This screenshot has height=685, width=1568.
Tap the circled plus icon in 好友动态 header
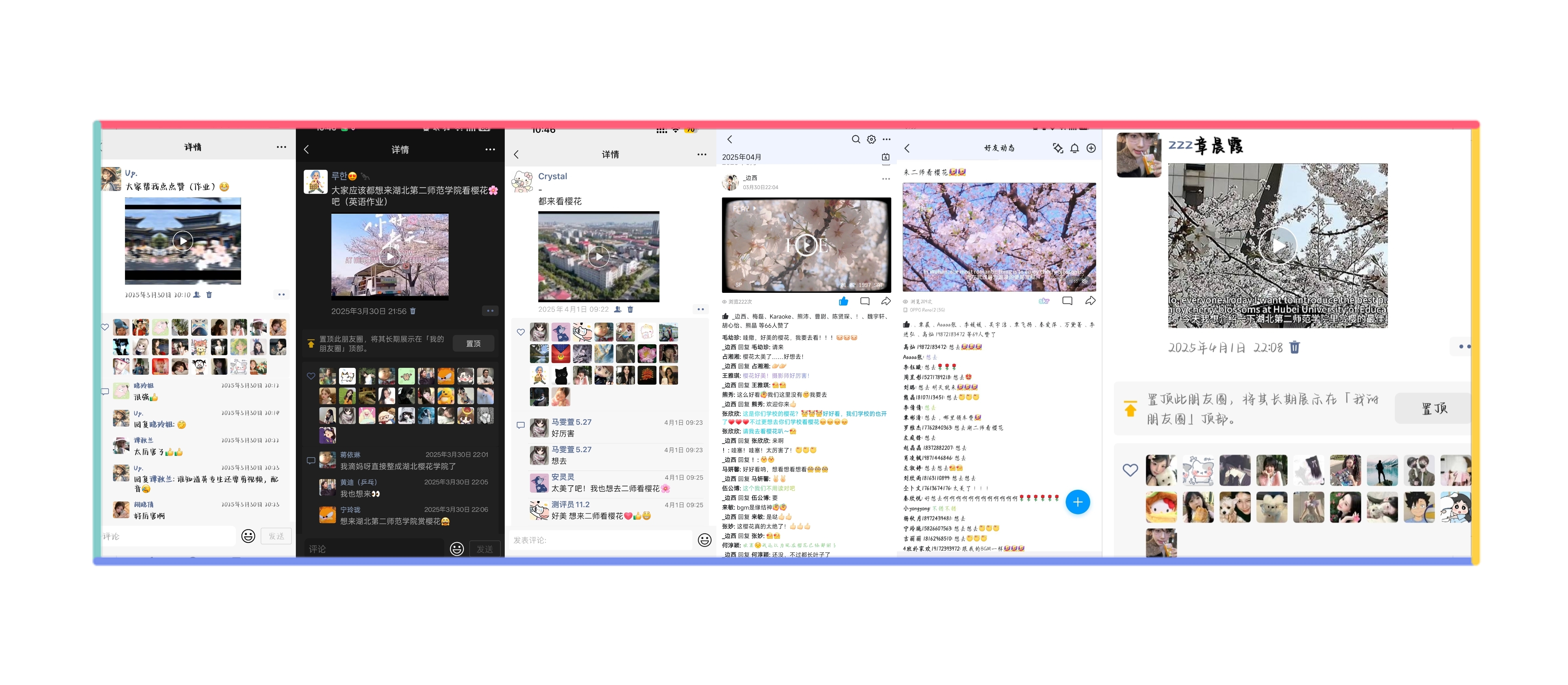coord(1091,148)
